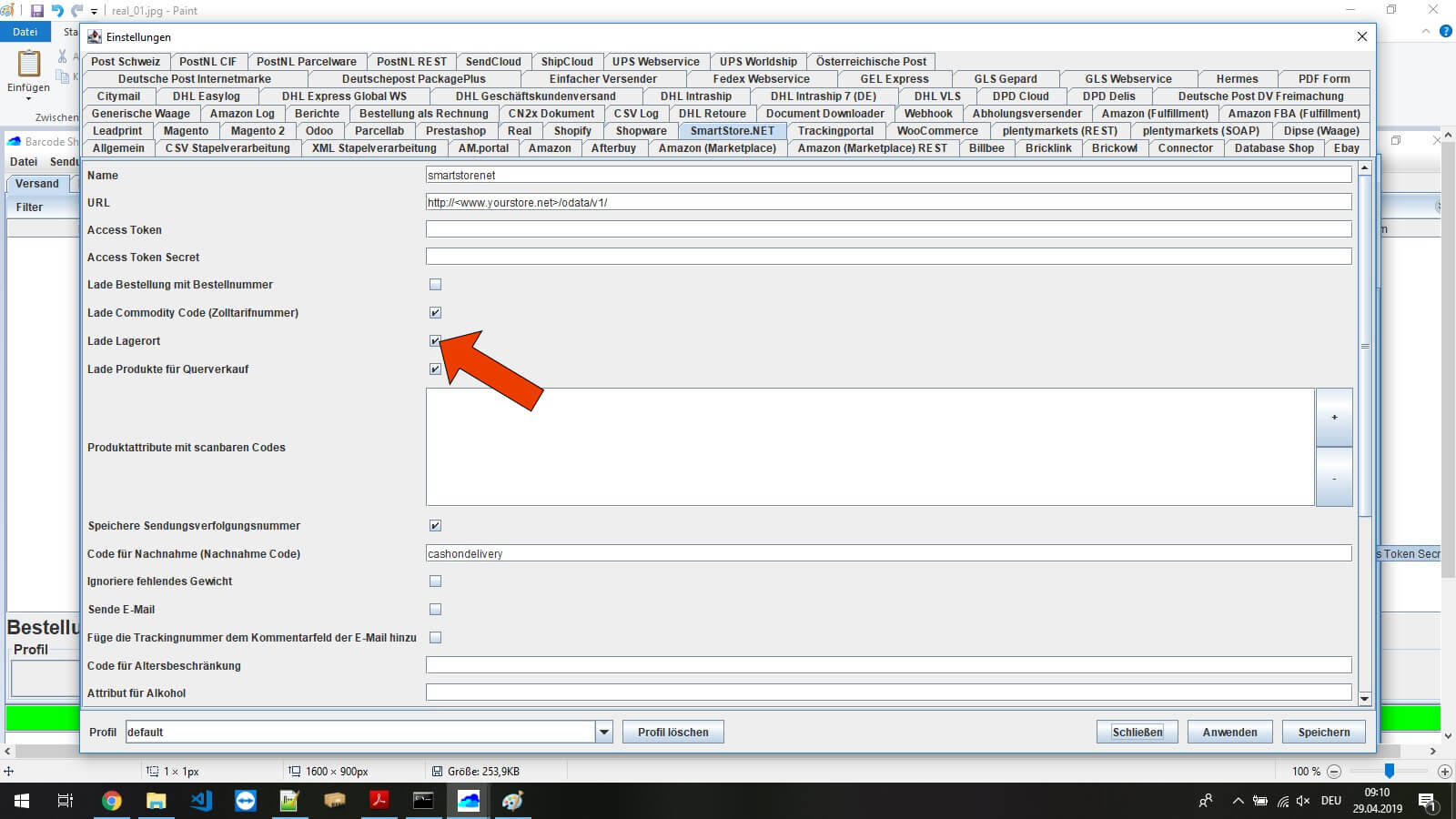The height and width of the screenshot is (819, 1456).
Task: Open the Amazon (Marketplace) REST tab
Action: [x=873, y=148]
